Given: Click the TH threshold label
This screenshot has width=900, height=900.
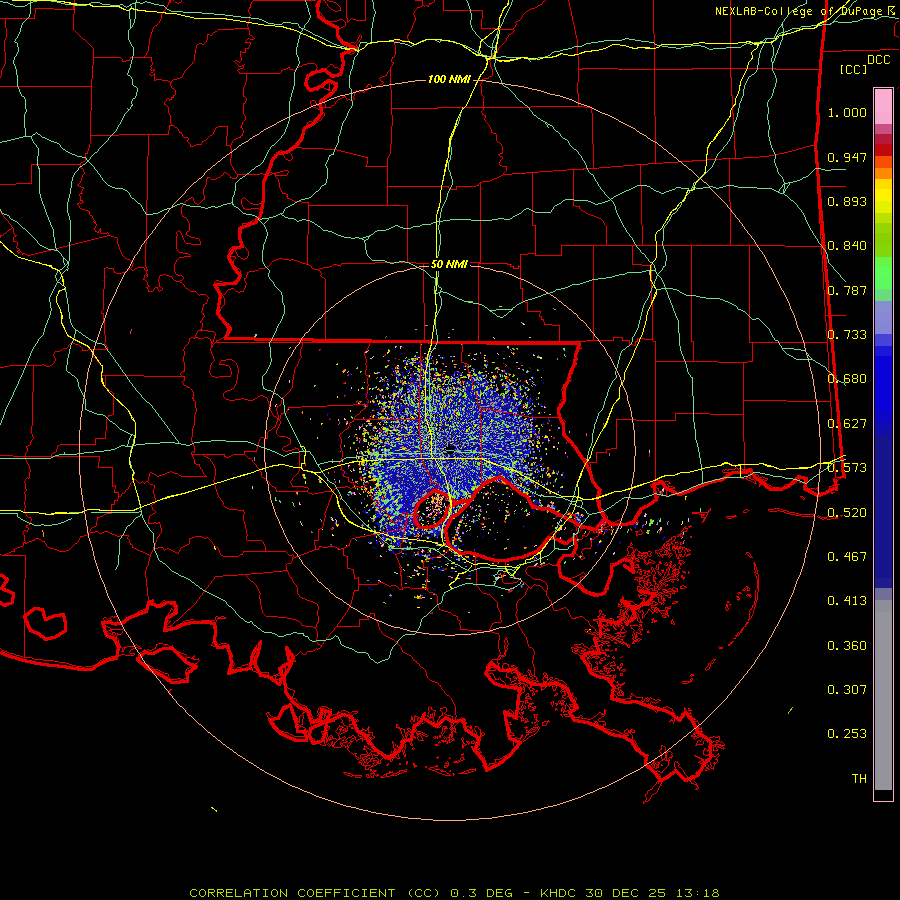Looking at the screenshot, I should tap(859, 779).
